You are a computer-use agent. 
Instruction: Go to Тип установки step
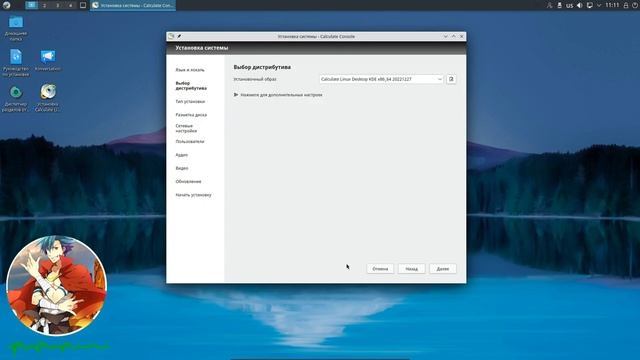point(190,102)
